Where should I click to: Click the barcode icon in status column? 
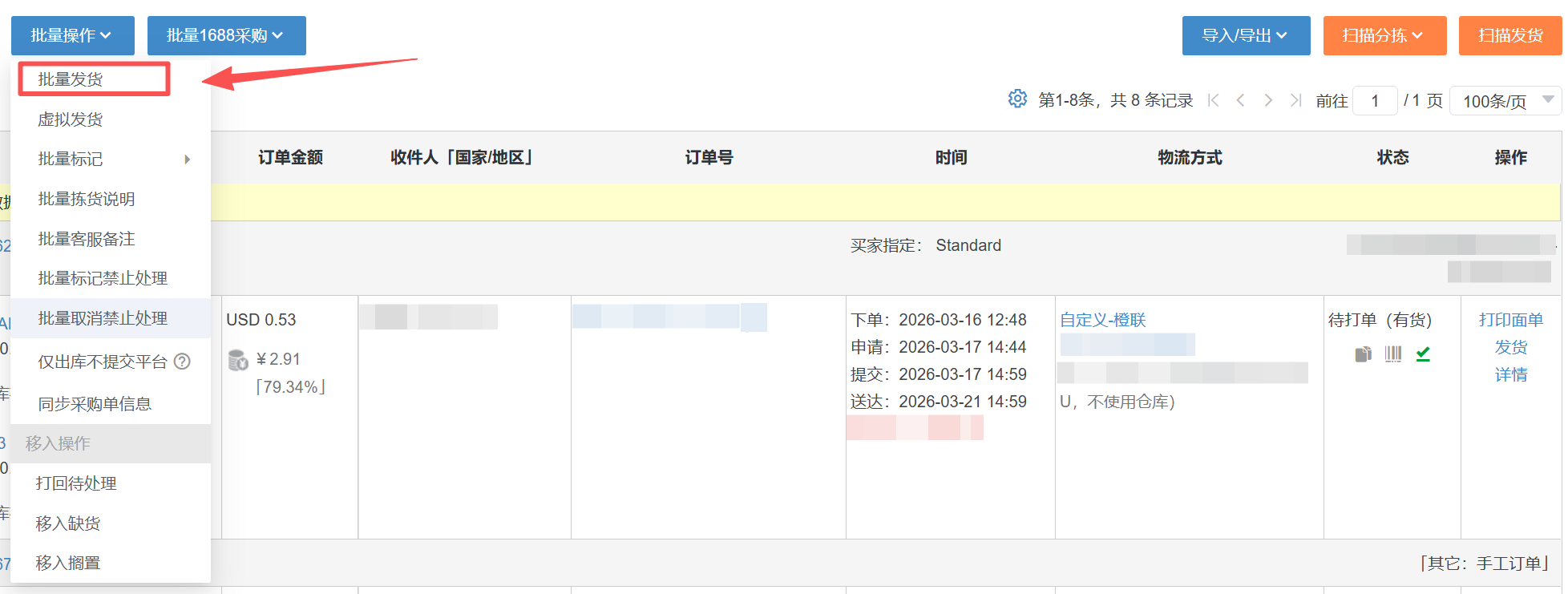1393,354
